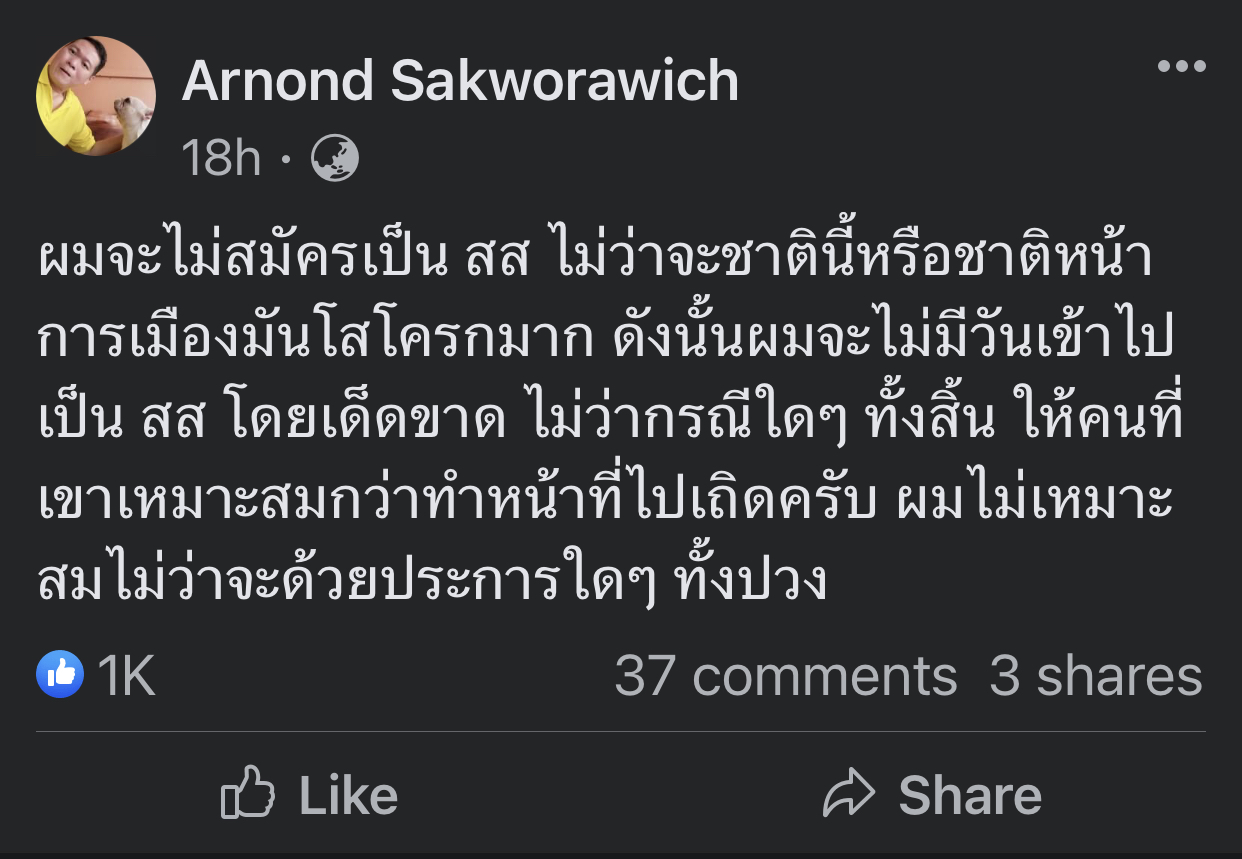Click the curved arrow icon beside Share

(x=849, y=795)
